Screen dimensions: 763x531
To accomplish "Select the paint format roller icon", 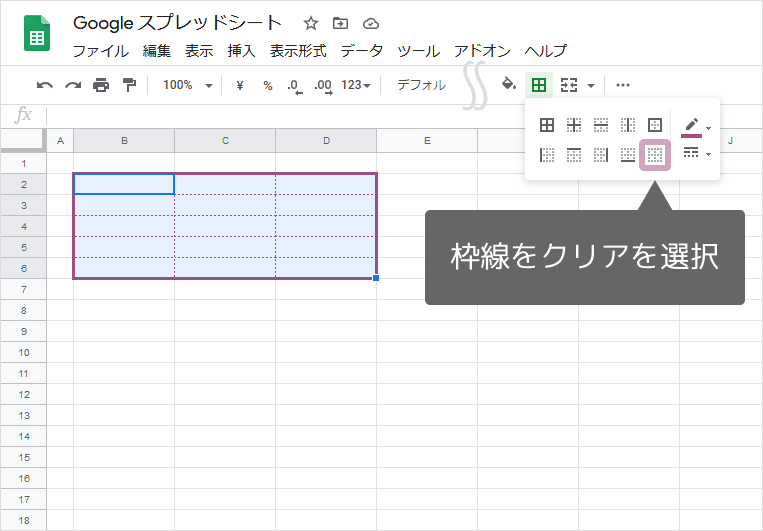I will tap(128, 86).
